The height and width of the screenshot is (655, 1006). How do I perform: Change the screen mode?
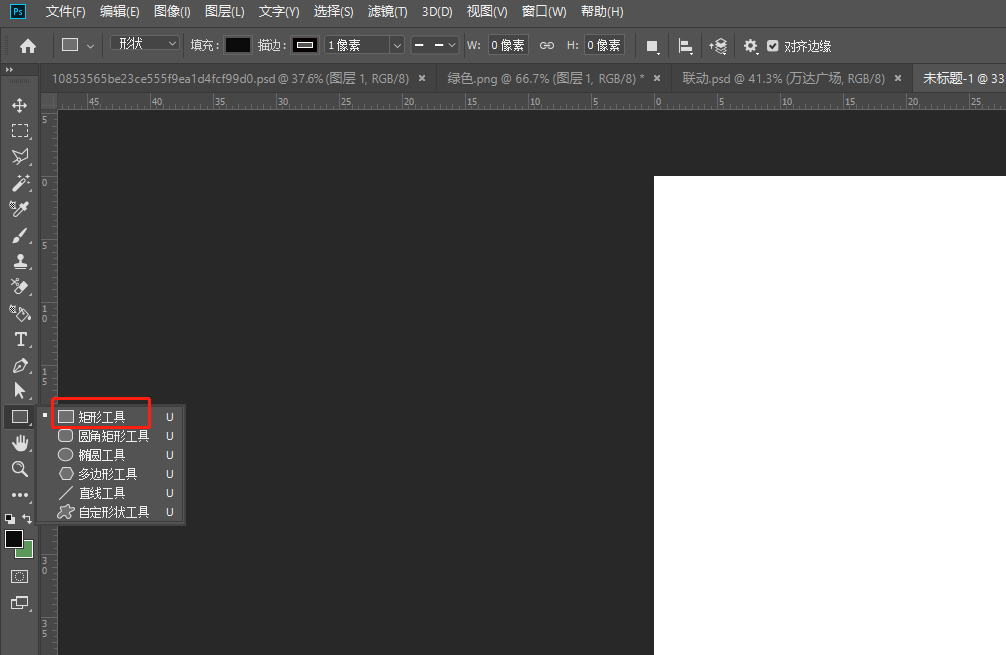click(x=20, y=603)
